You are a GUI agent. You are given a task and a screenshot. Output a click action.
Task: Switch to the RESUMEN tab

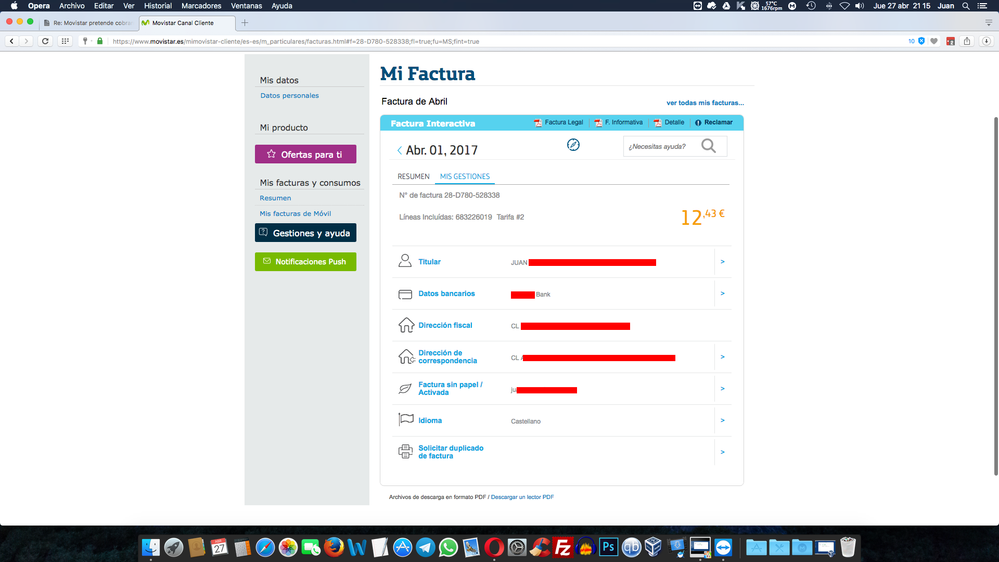point(413,177)
